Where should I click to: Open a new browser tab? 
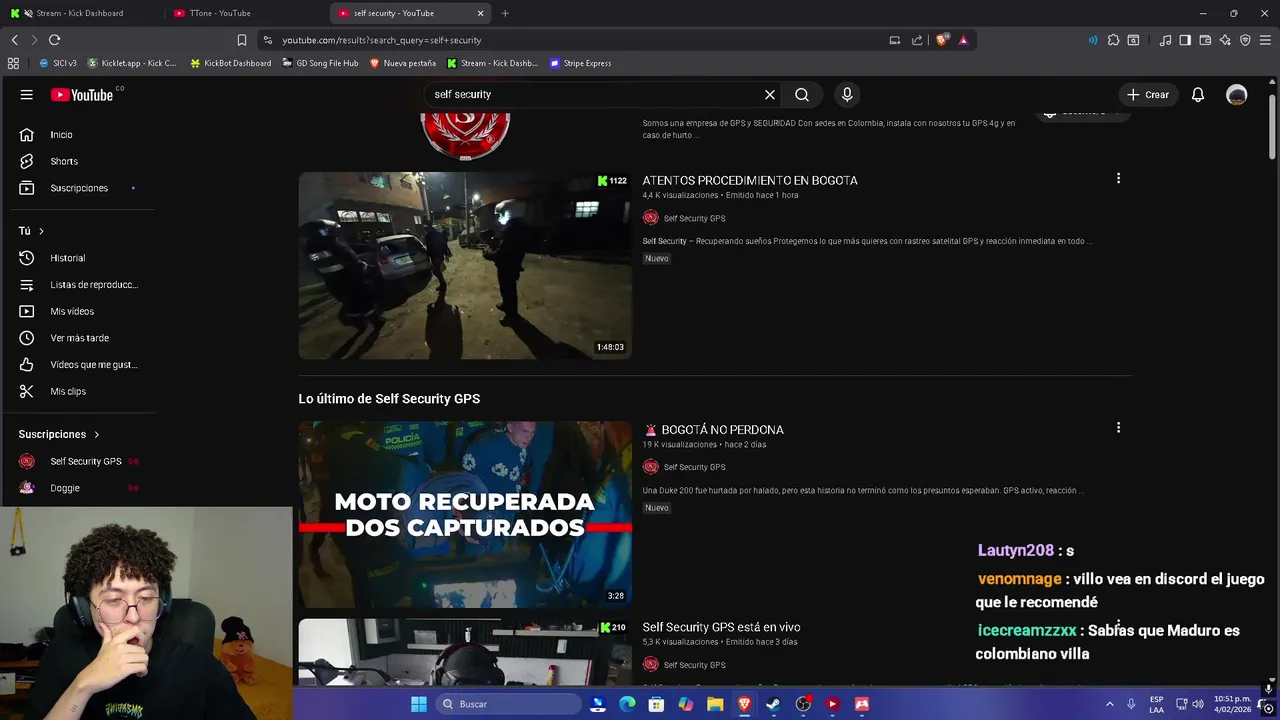(505, 13)
